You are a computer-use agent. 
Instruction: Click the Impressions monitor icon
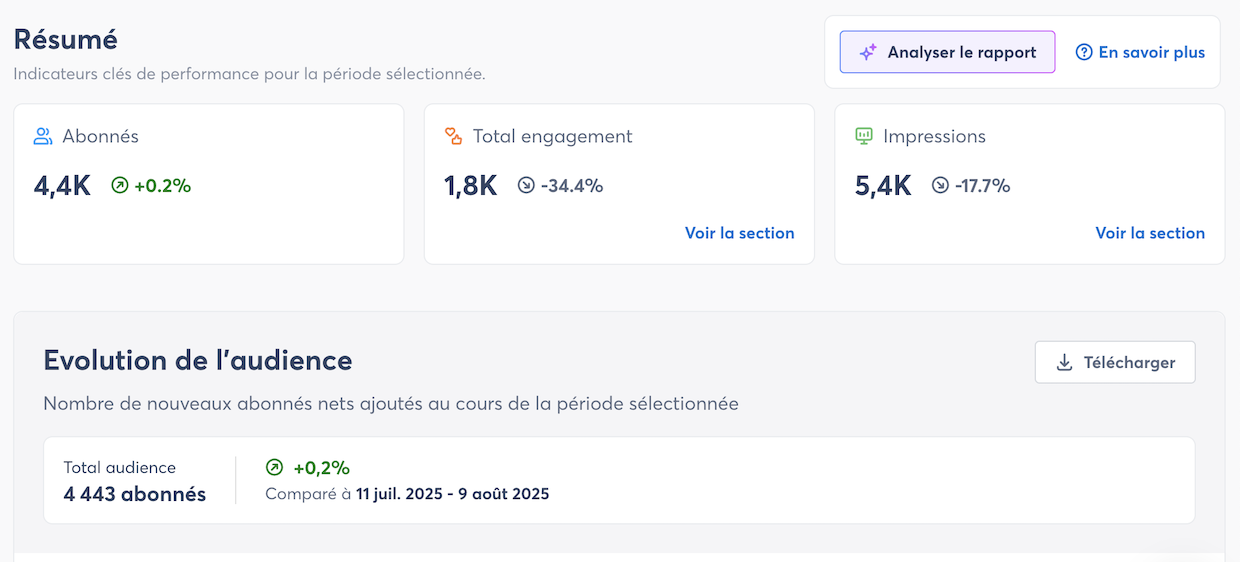(864, 136)
